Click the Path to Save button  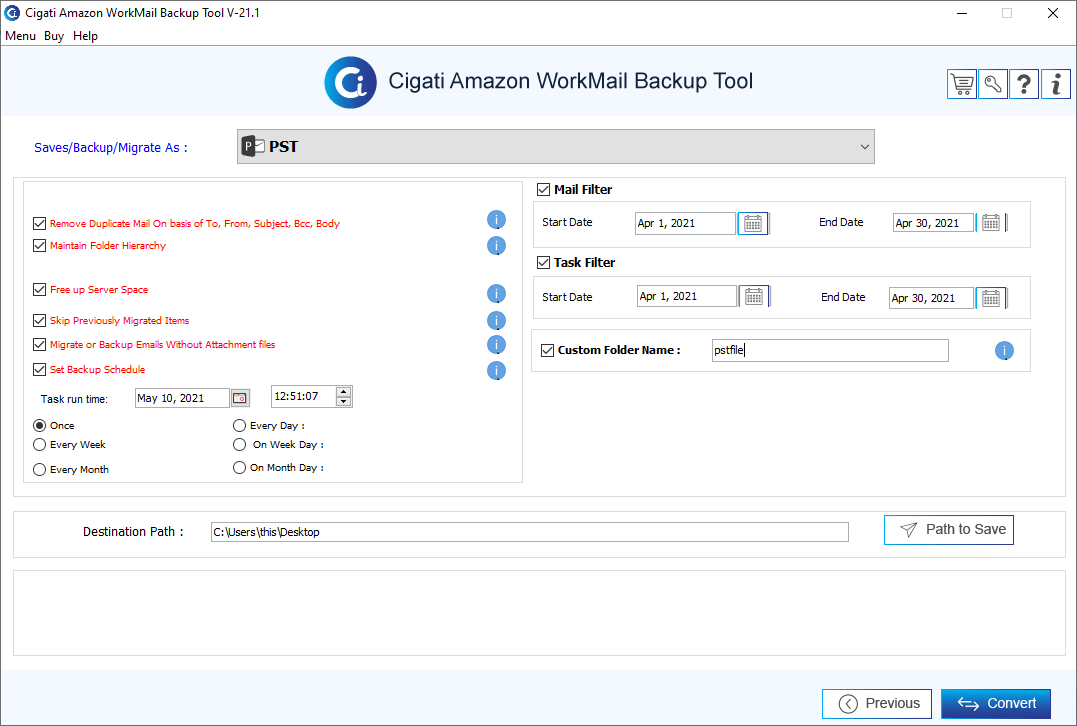tap(949, 530)
